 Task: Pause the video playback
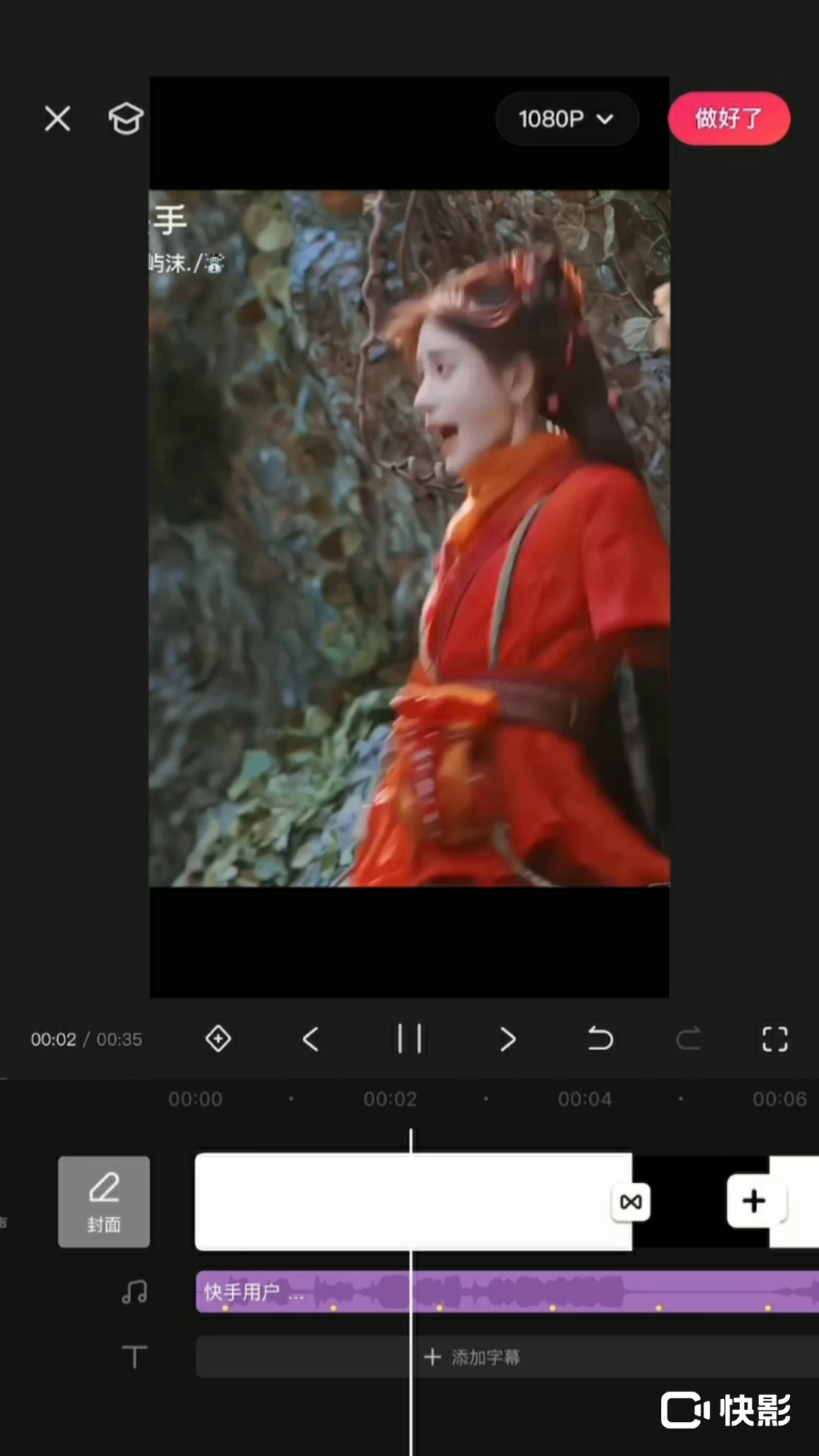[x=409, y=1038]
